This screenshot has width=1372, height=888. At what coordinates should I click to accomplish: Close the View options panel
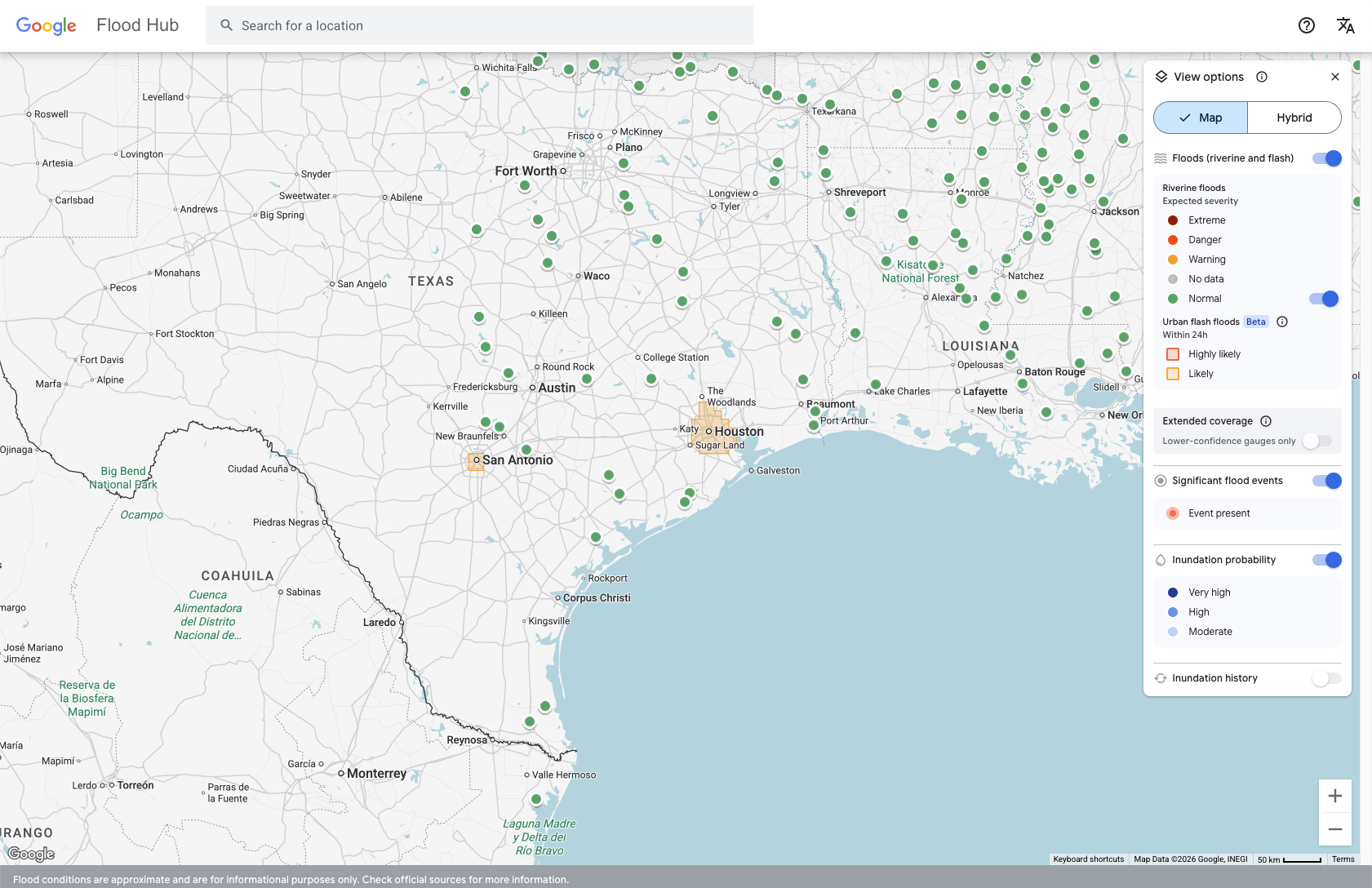point(1335,77)
